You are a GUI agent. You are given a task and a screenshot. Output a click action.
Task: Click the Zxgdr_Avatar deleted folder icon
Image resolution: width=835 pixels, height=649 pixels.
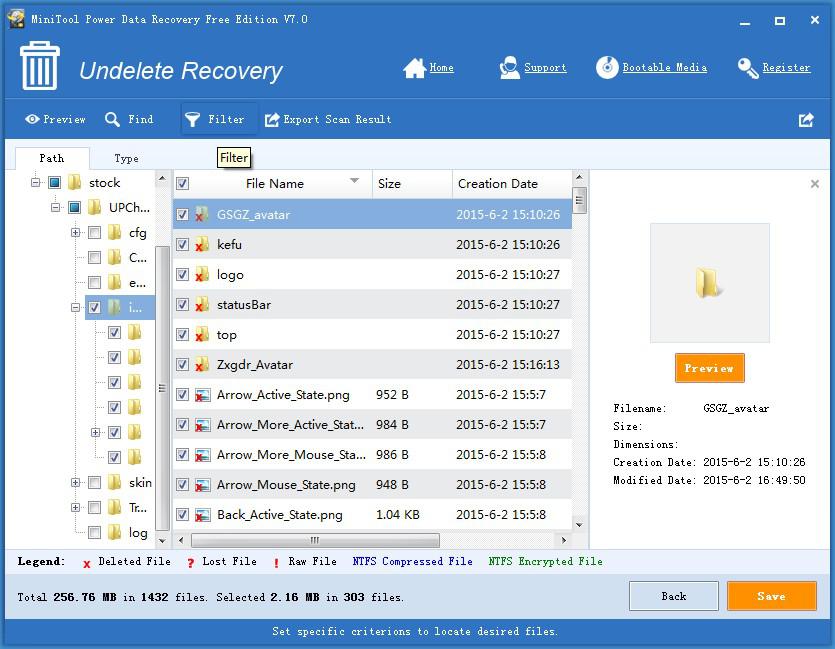[201, 364]
